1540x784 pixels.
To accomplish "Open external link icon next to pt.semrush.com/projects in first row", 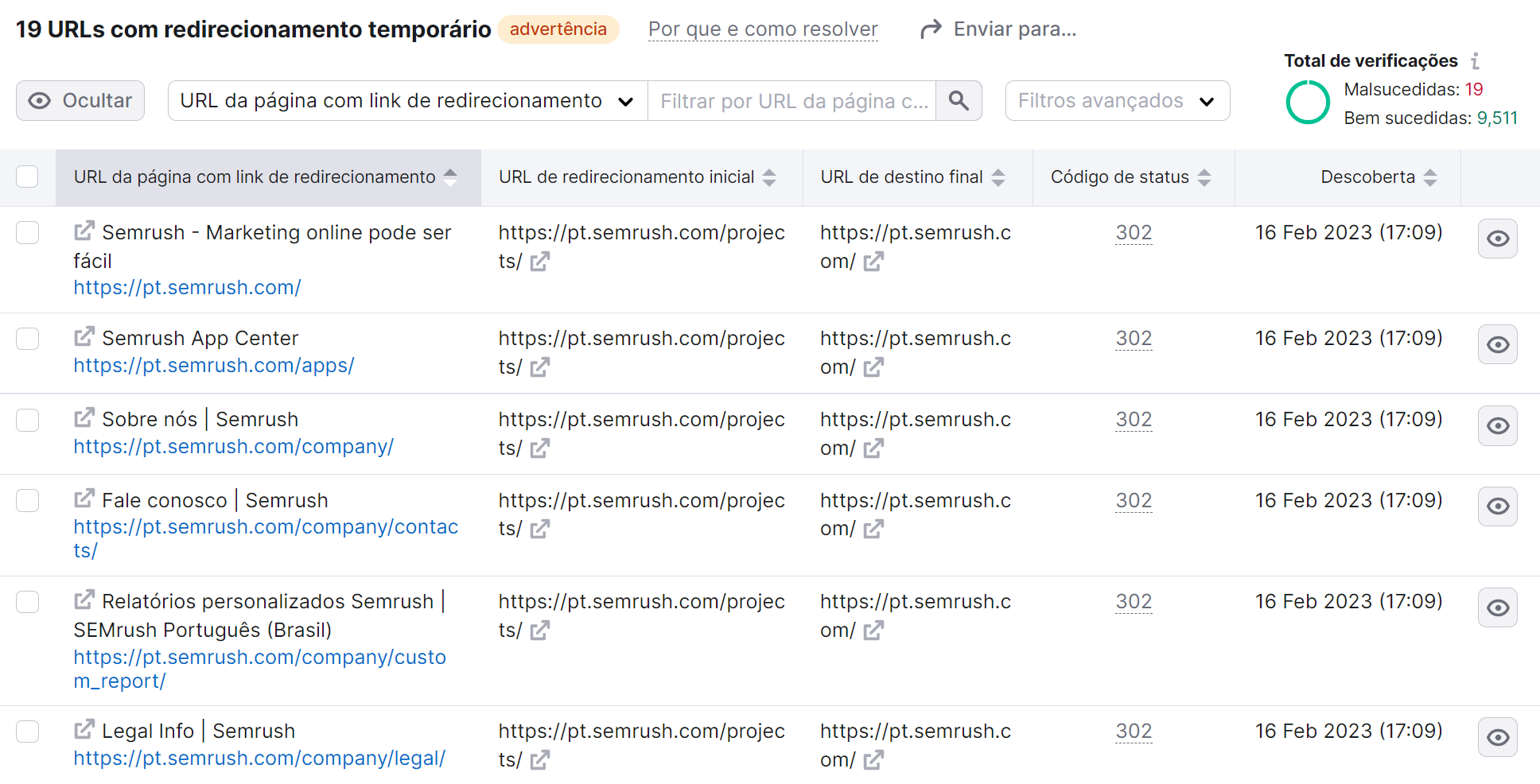I will 539,262.
